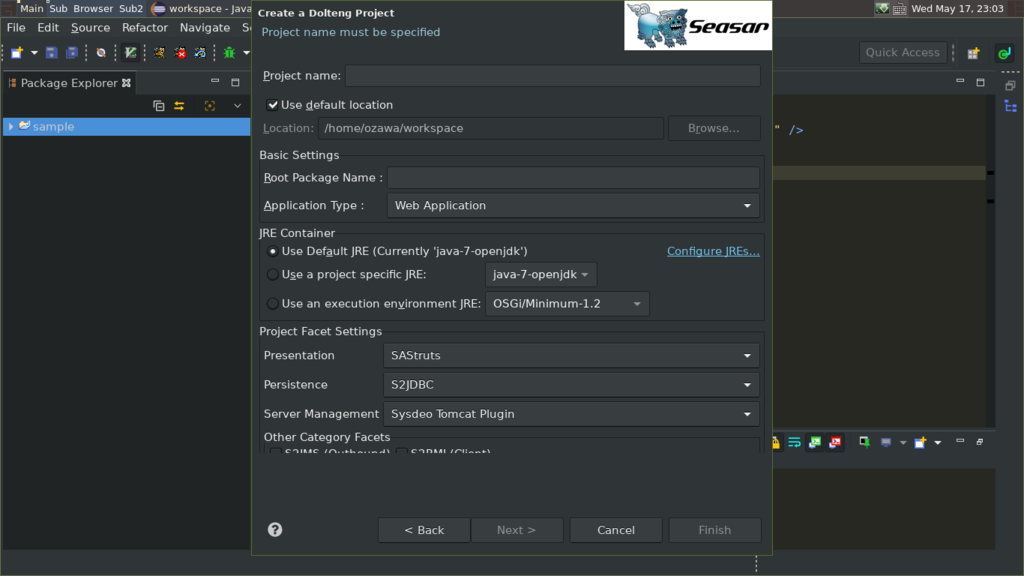This screenshot has width=1024, height=576.
Task: Click the New wizard icon in Eclipse toolbar
Action: click(17, 53)
